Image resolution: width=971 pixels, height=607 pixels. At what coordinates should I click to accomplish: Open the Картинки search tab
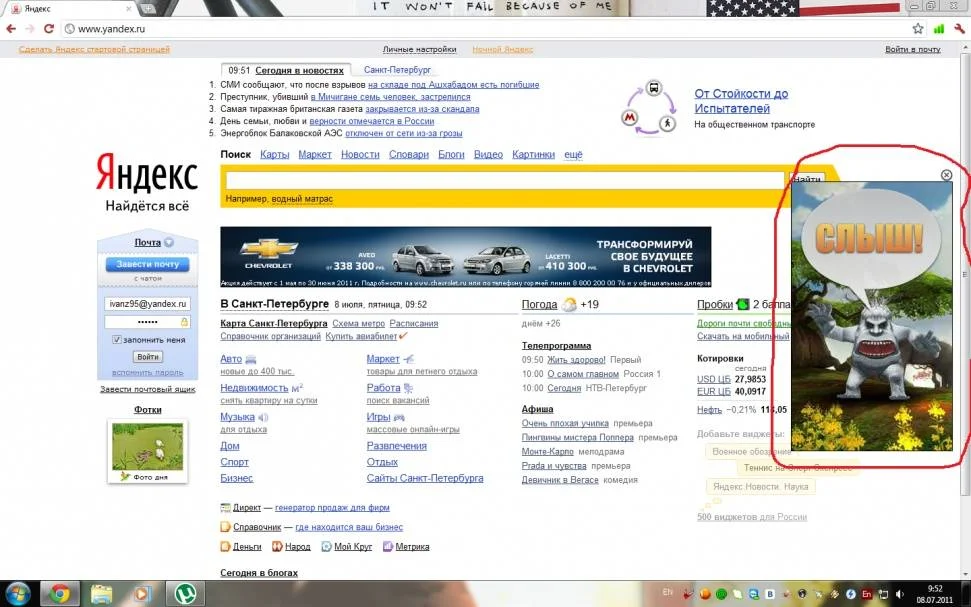point(533,155)
